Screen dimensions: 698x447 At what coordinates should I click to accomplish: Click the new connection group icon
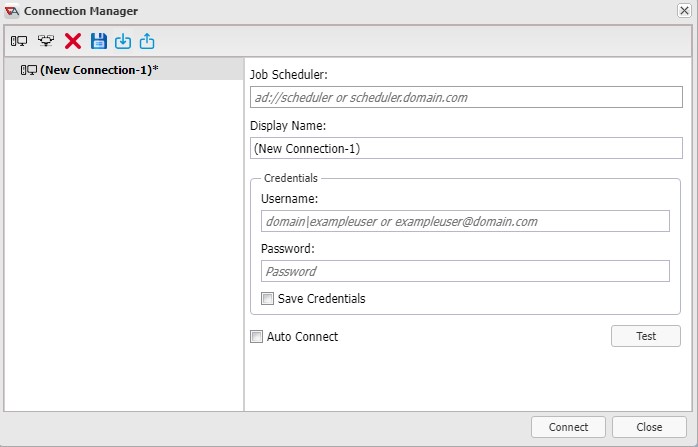[46, 41]
